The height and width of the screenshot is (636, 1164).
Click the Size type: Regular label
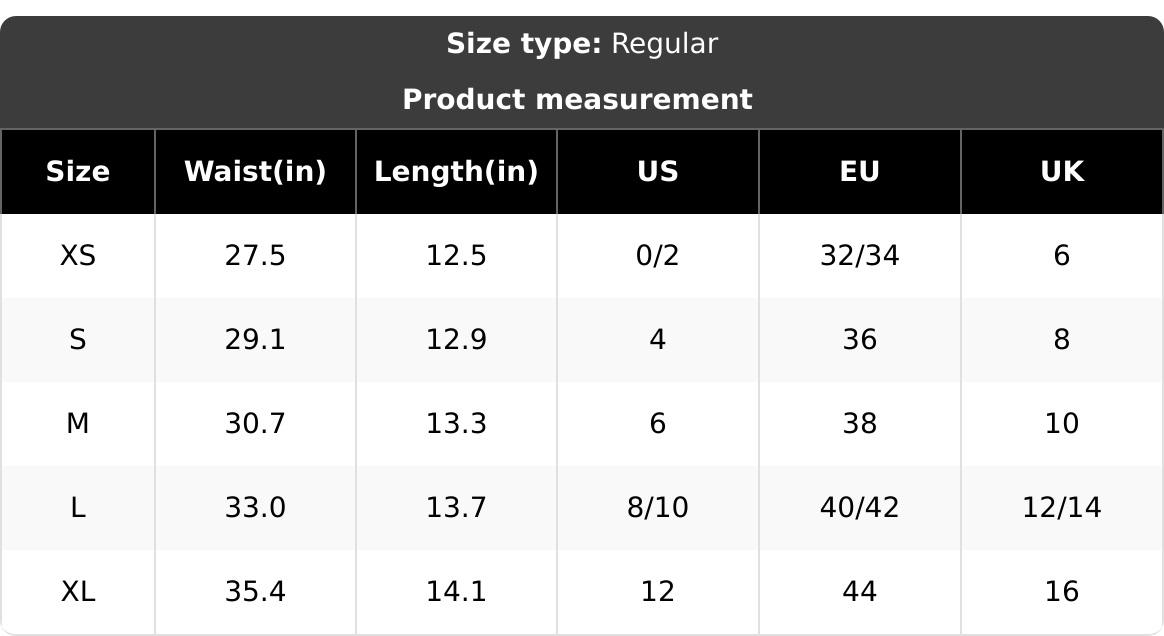582,44
